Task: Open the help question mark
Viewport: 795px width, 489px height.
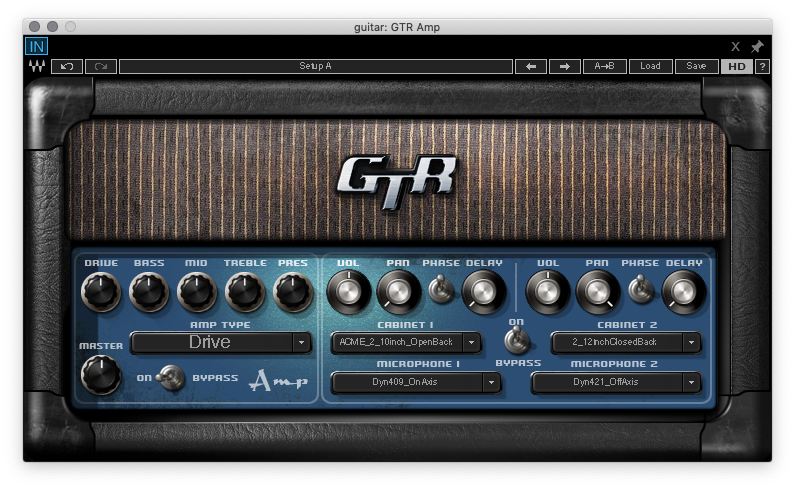Action: pos(762,66)
